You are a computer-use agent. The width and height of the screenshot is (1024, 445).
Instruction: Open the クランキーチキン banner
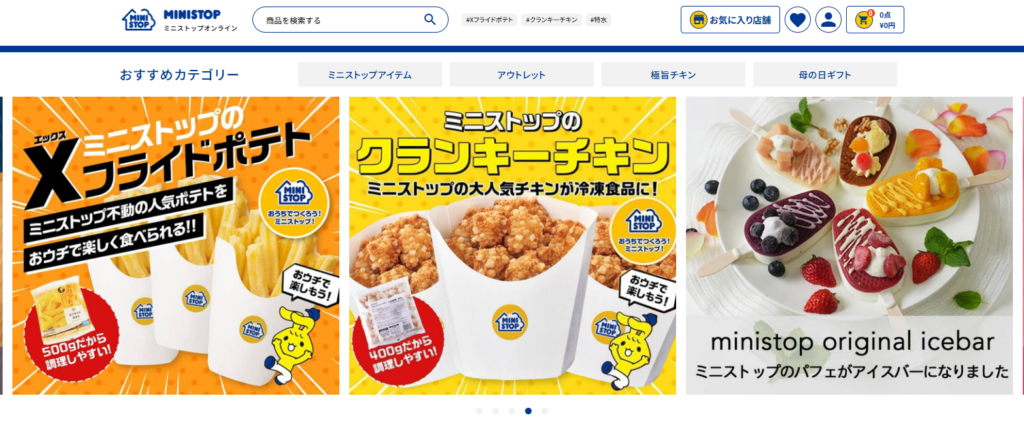coord(513,246)
